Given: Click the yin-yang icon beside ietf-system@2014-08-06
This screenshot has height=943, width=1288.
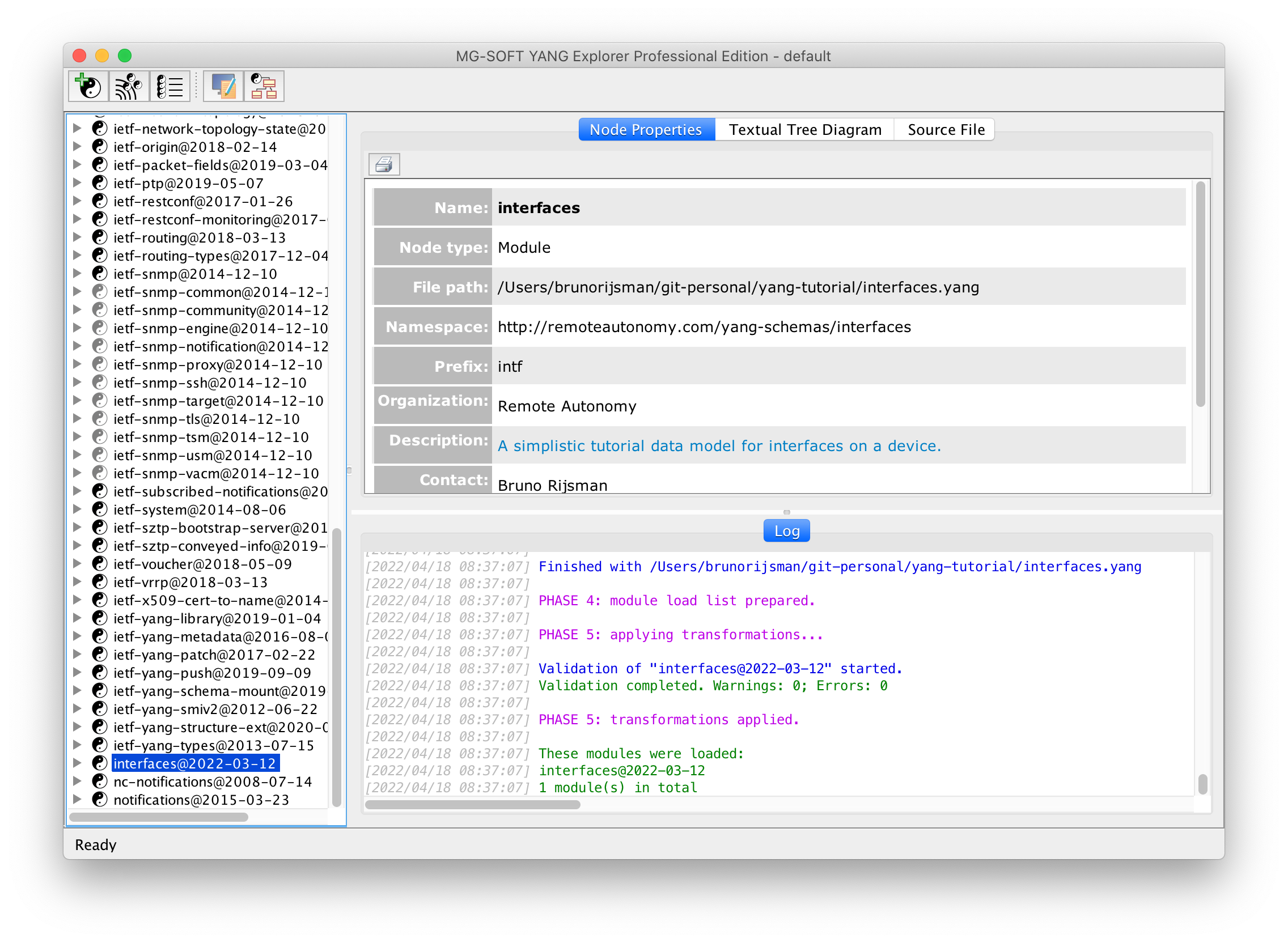Looking at the screenshot, I should pos(100,509).
